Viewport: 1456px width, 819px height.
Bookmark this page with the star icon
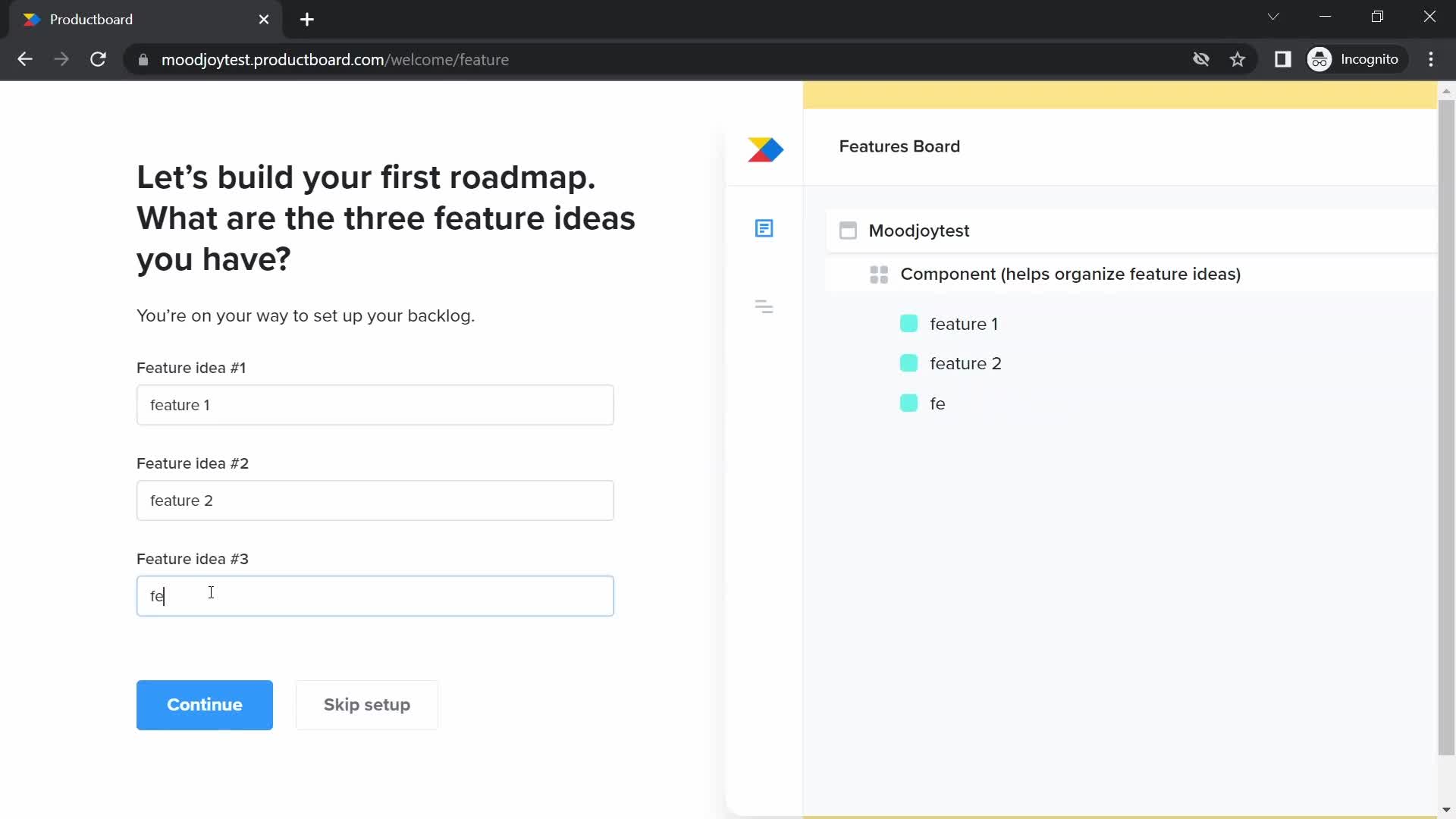[1238, 59]
